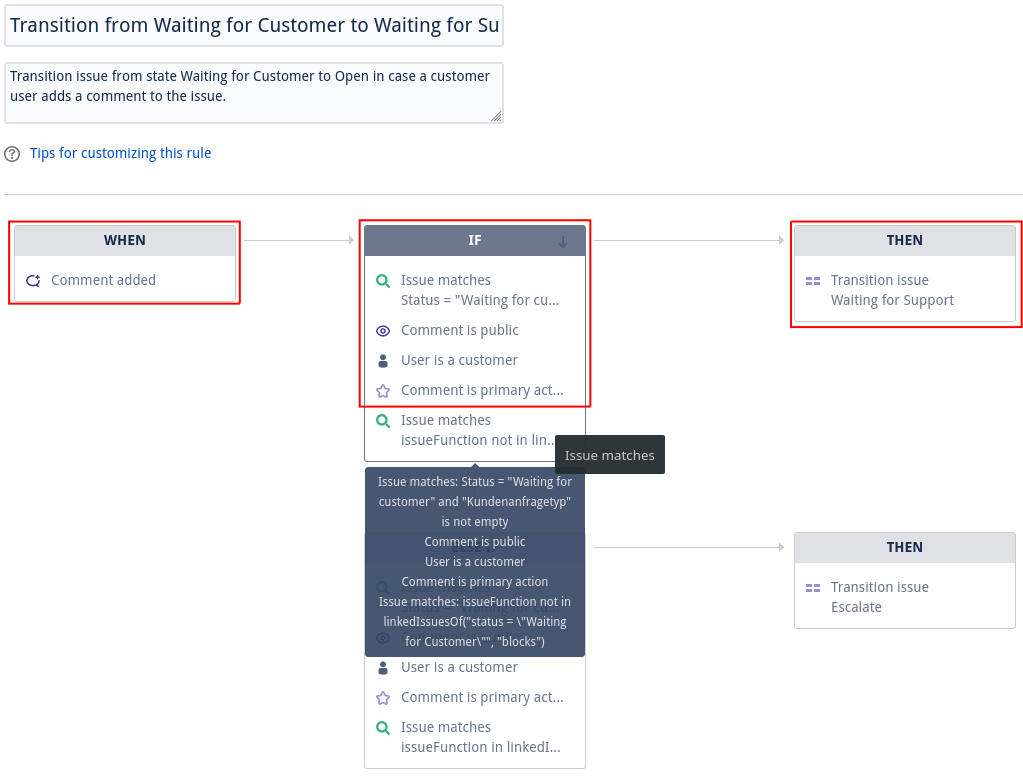Image resolution: width=1023 pixels, height=778 pixels.
Task: Select the WHEN block header
Action: click(x=124, y=240)
